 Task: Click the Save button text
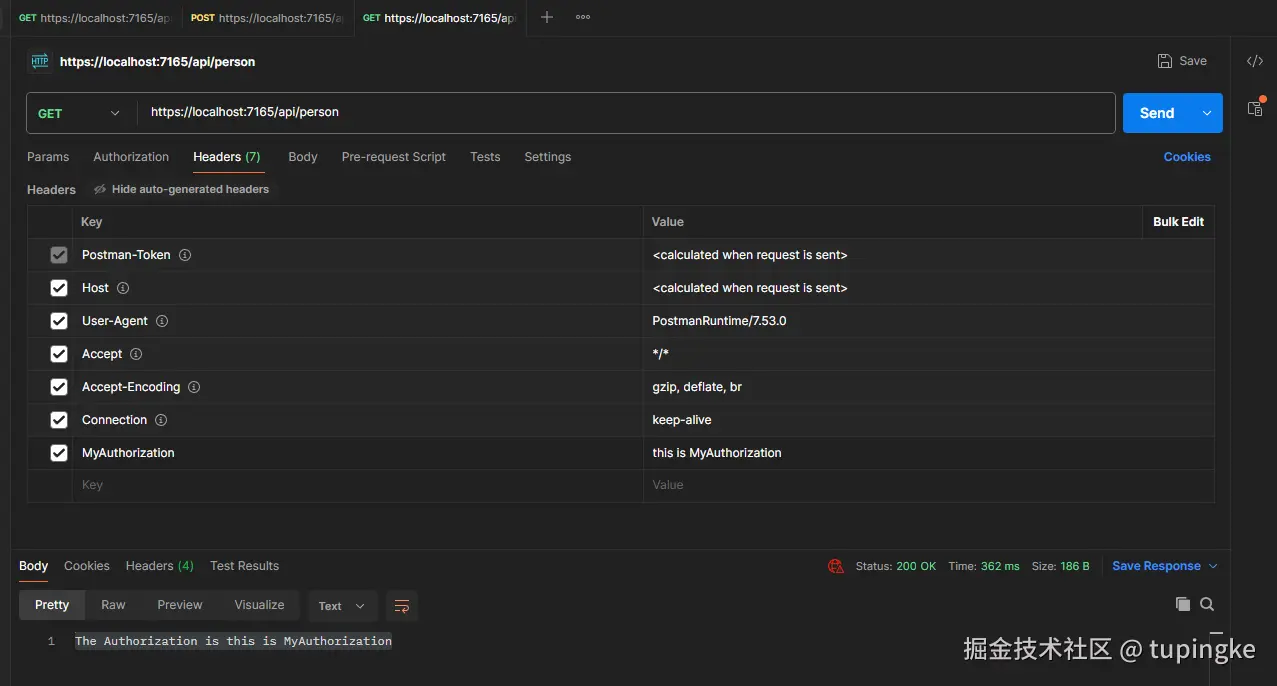(x=1193, y=61)
